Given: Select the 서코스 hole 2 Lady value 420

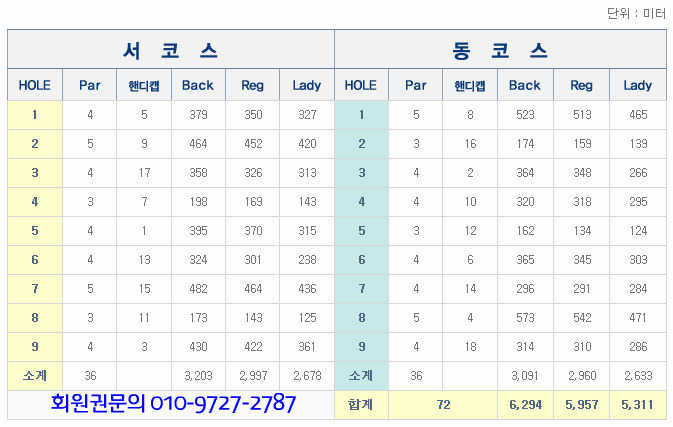Looking at the screenshot, I should 307,144.
